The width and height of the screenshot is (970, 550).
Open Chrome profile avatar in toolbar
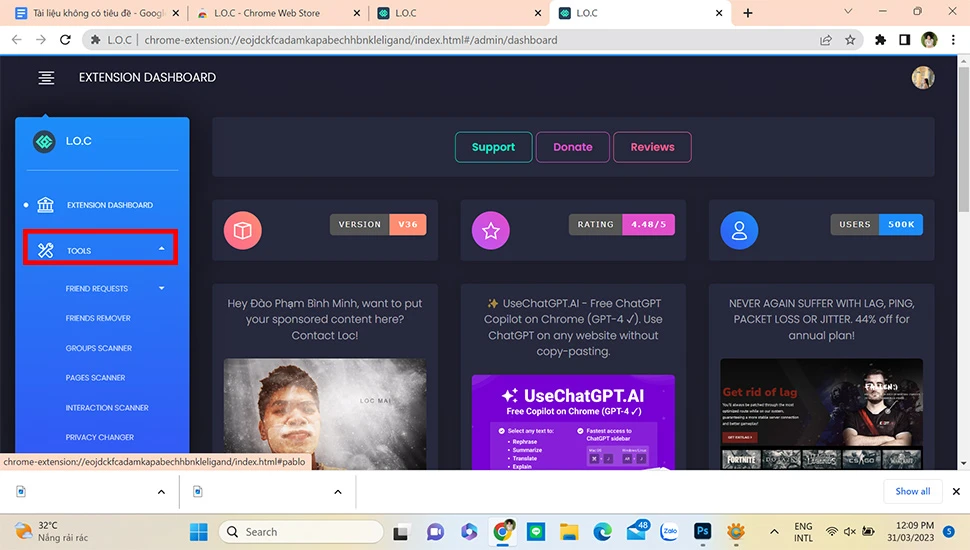point(929,40)
